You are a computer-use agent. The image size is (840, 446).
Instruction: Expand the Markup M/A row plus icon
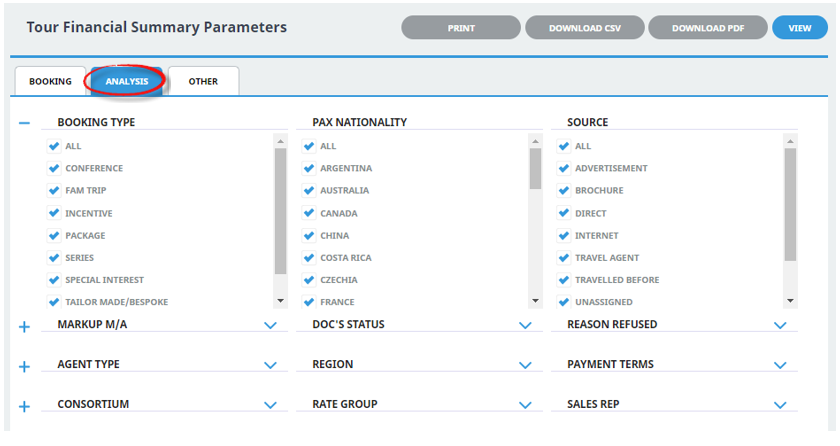click(x=25, y=327)
